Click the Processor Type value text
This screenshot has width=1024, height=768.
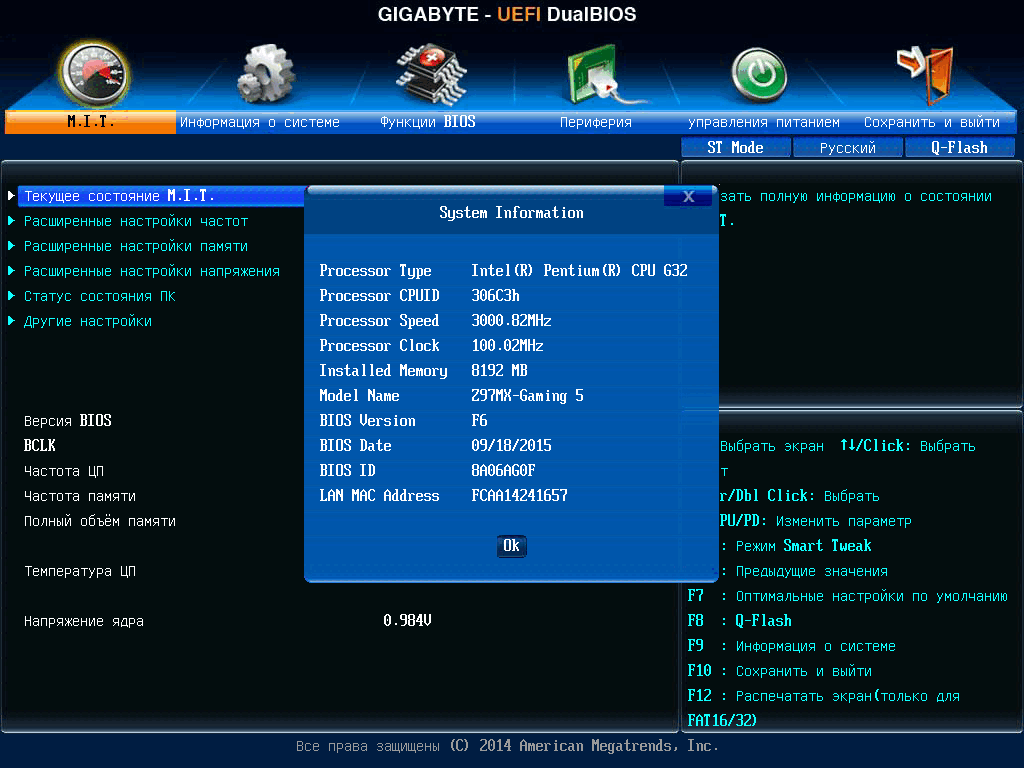(x=579, y=270)
